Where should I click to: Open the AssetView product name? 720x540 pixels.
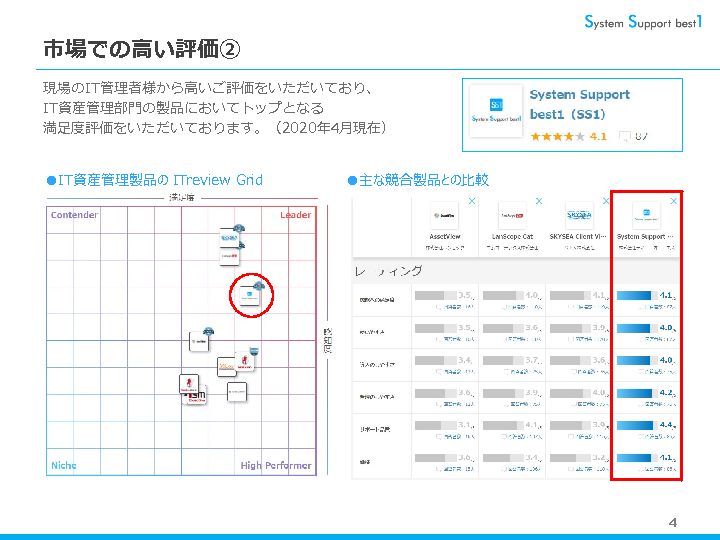pyautogui.click(x=445, y=236)
